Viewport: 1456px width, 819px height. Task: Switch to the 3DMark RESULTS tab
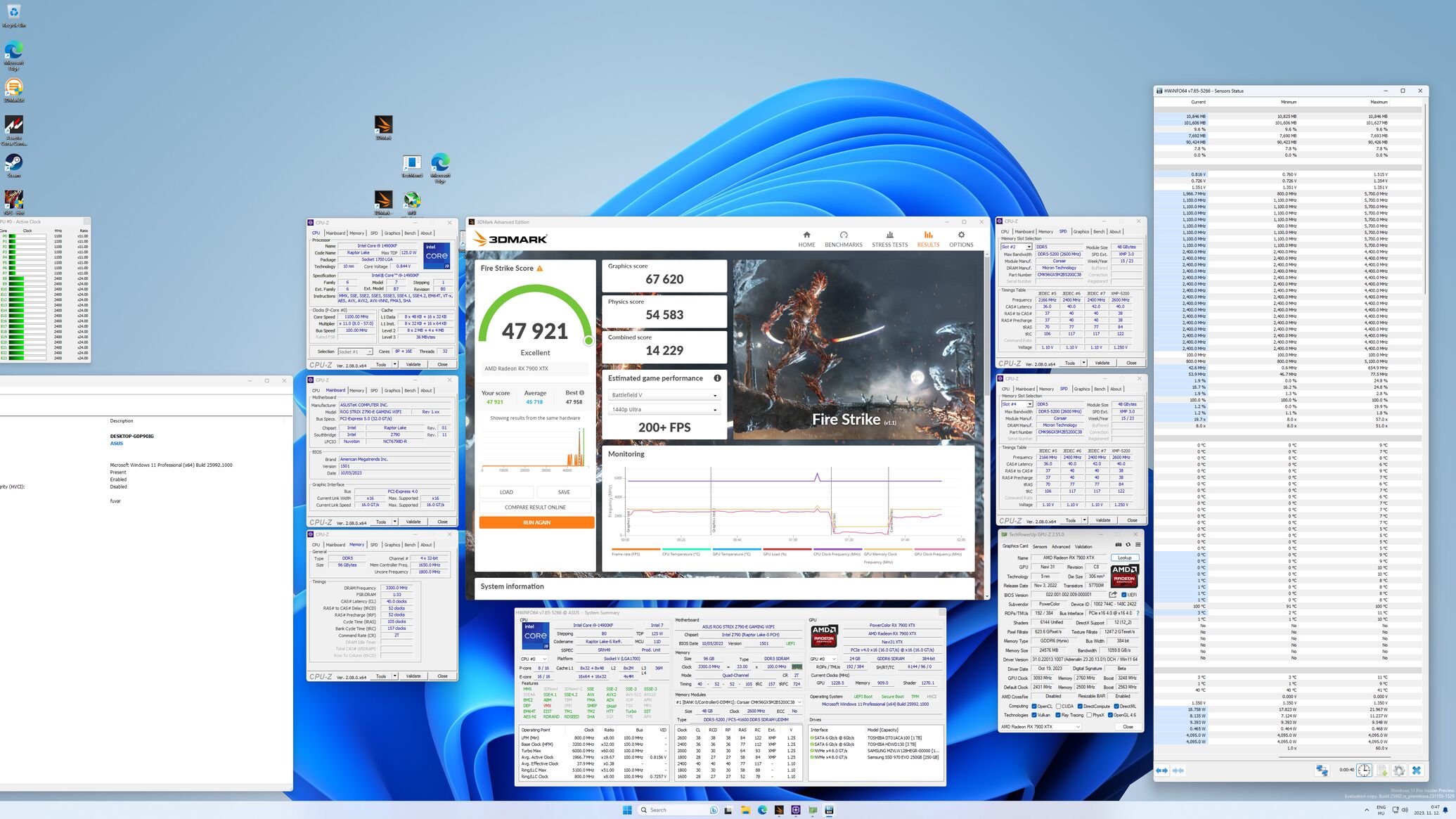[x=928, y=239]
